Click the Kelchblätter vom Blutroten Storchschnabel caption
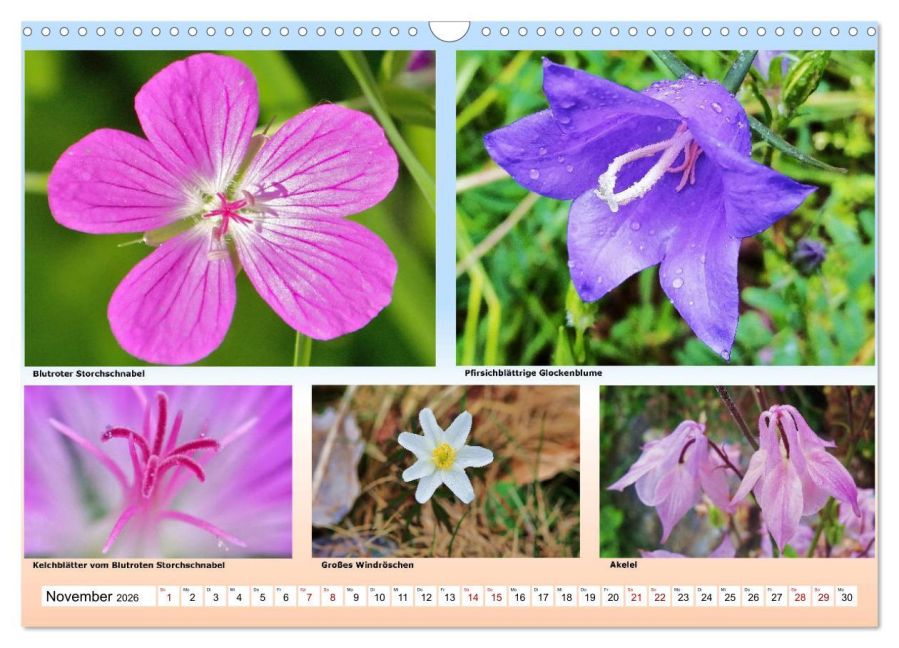The image size is (899, 648). (x=128, y=565)
